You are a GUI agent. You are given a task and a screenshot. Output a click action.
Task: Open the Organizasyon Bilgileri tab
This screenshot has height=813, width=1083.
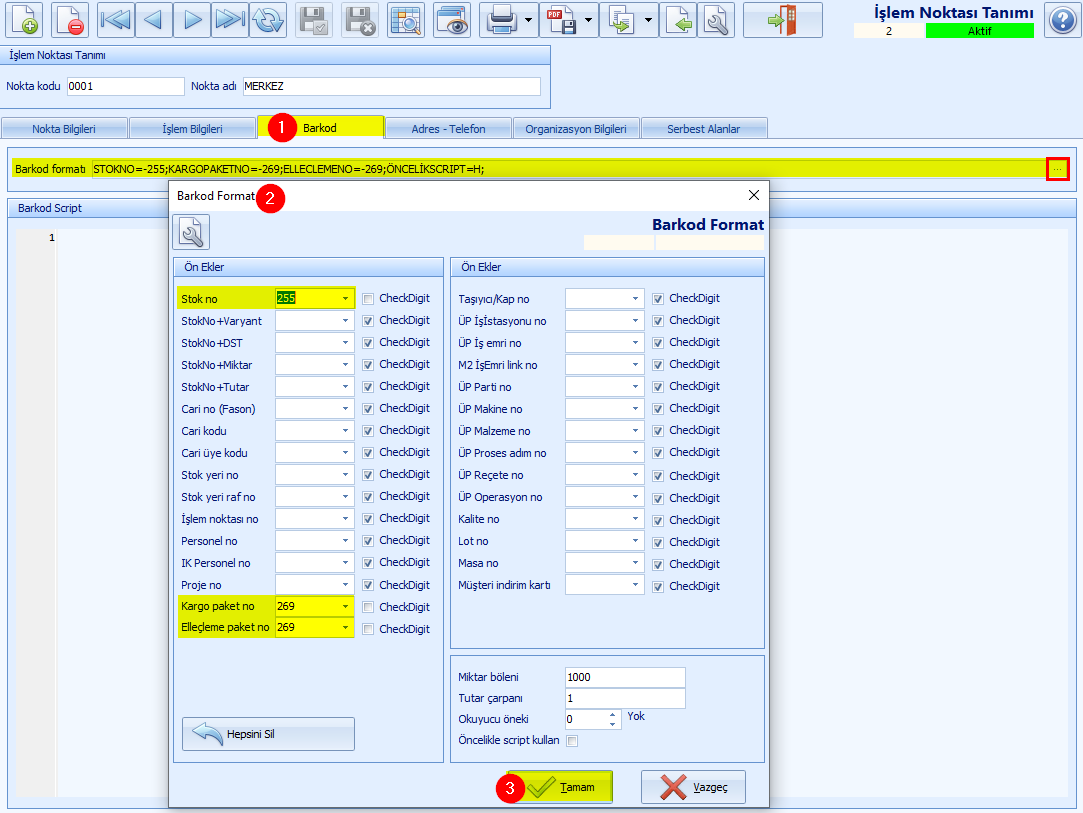575,129
